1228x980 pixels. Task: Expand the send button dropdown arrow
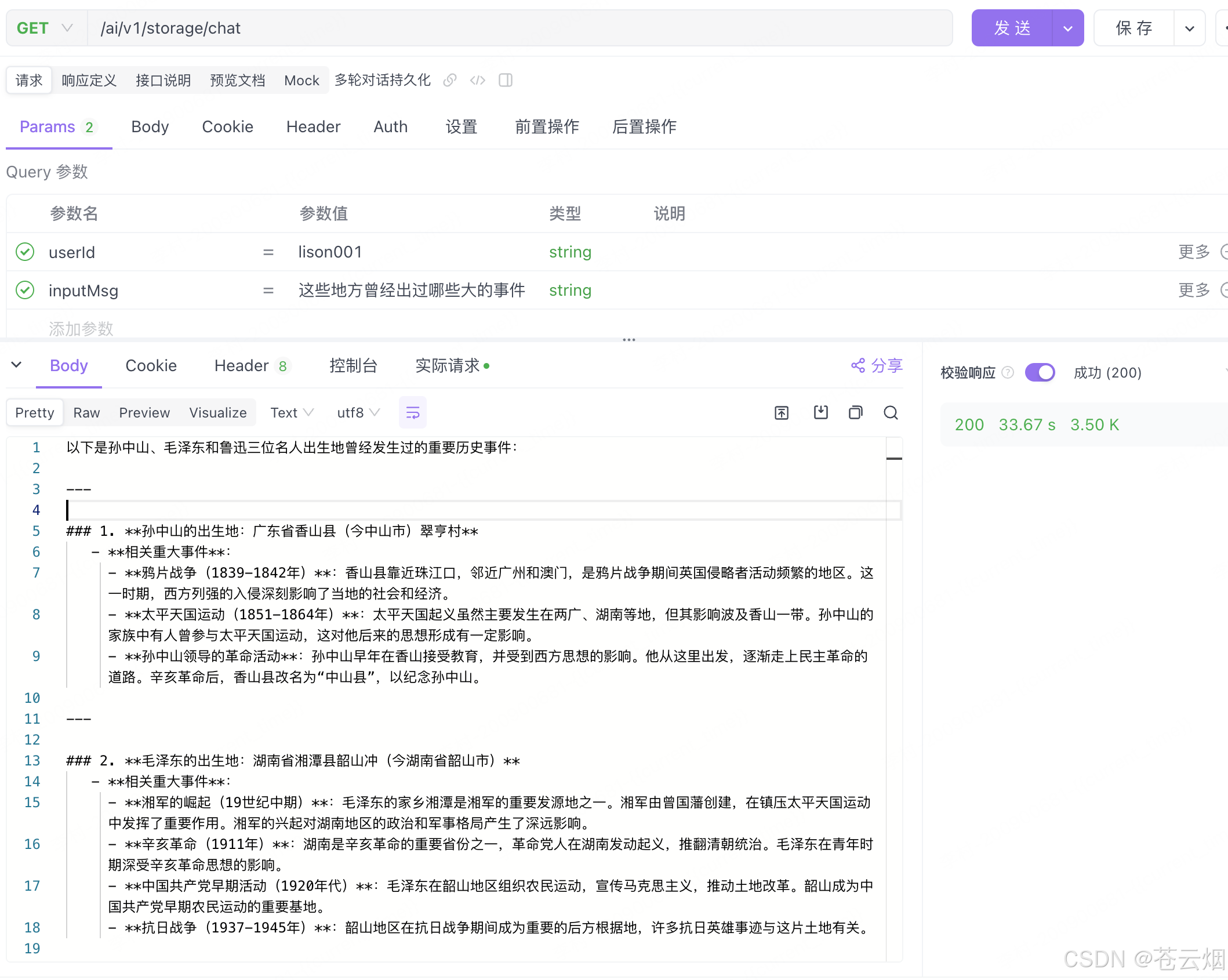(x=1068, y=28)
